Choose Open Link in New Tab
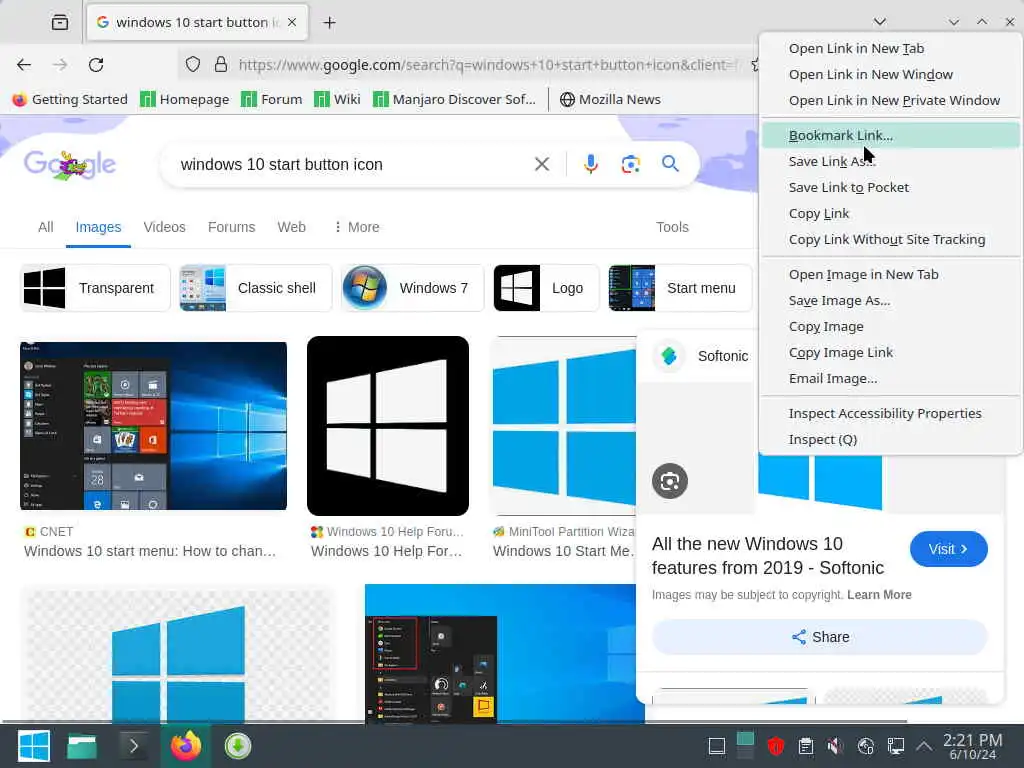This screenshot has height=768, width=1024. [x=890, y=48]
